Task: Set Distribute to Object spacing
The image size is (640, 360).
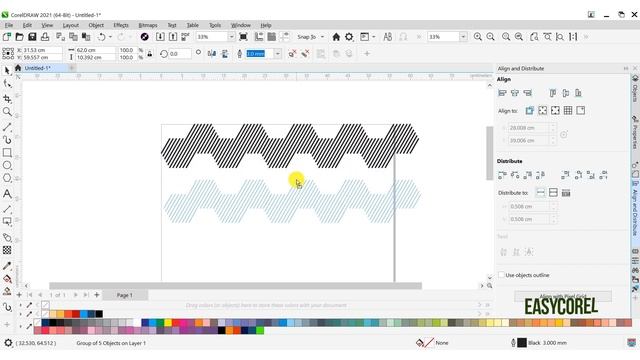Action: (566, 192)
